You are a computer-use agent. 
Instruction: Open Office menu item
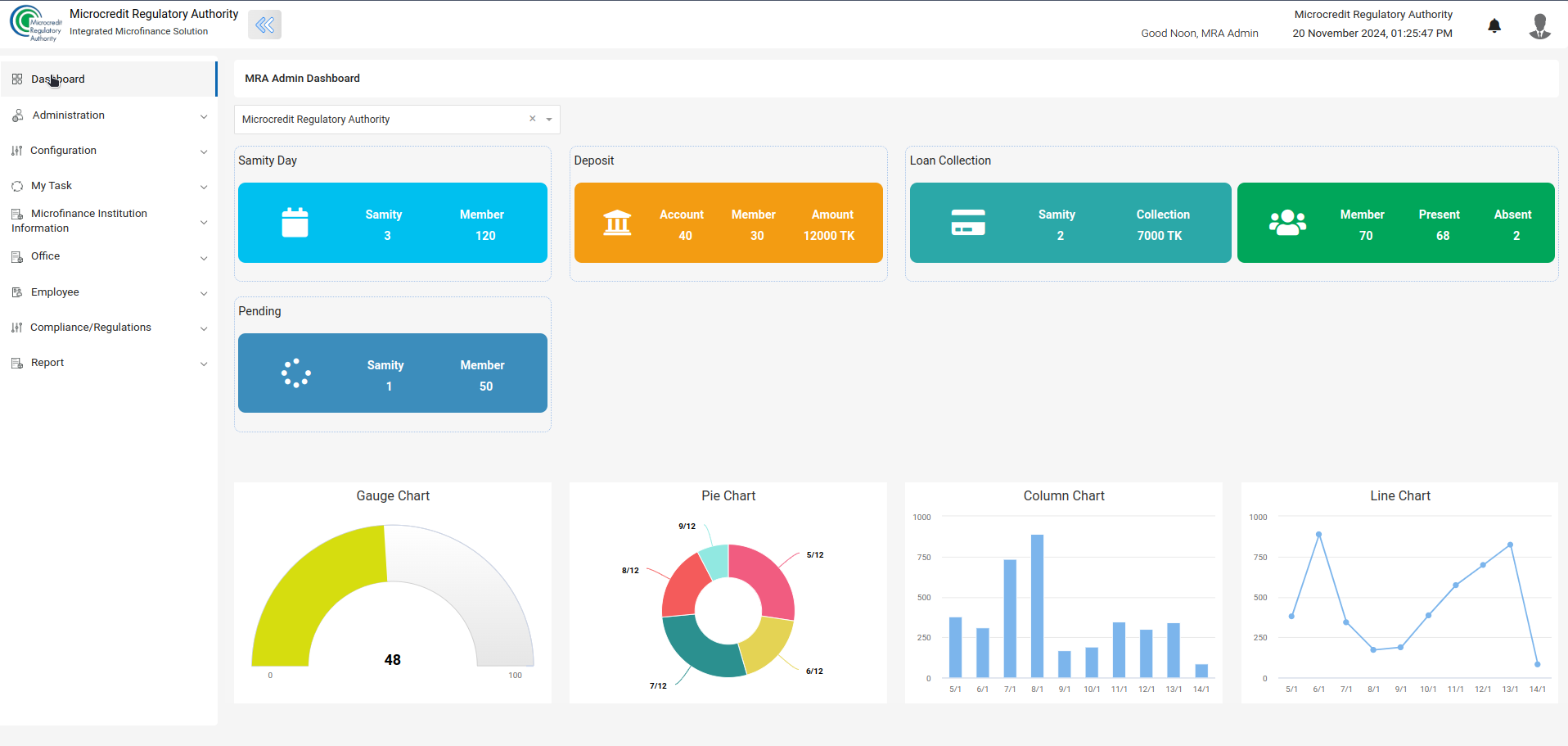(x=109, y=256)
